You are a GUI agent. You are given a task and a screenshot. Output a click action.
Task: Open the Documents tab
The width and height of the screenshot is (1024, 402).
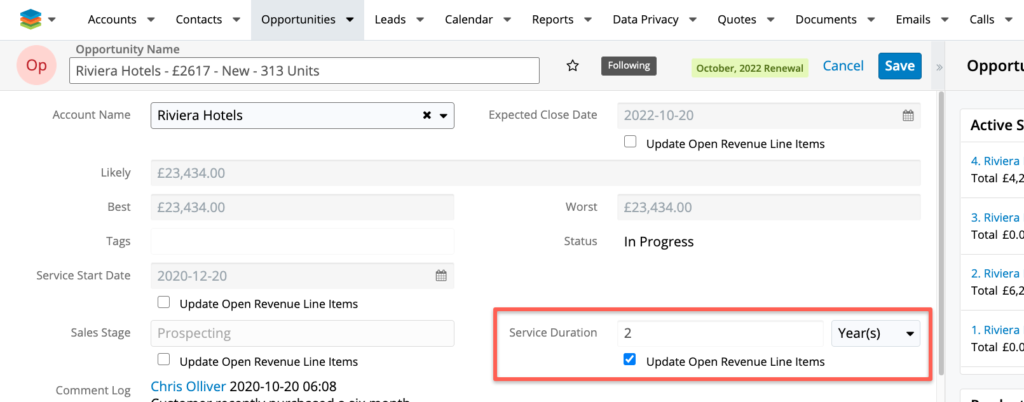click(x=825, y=20)
